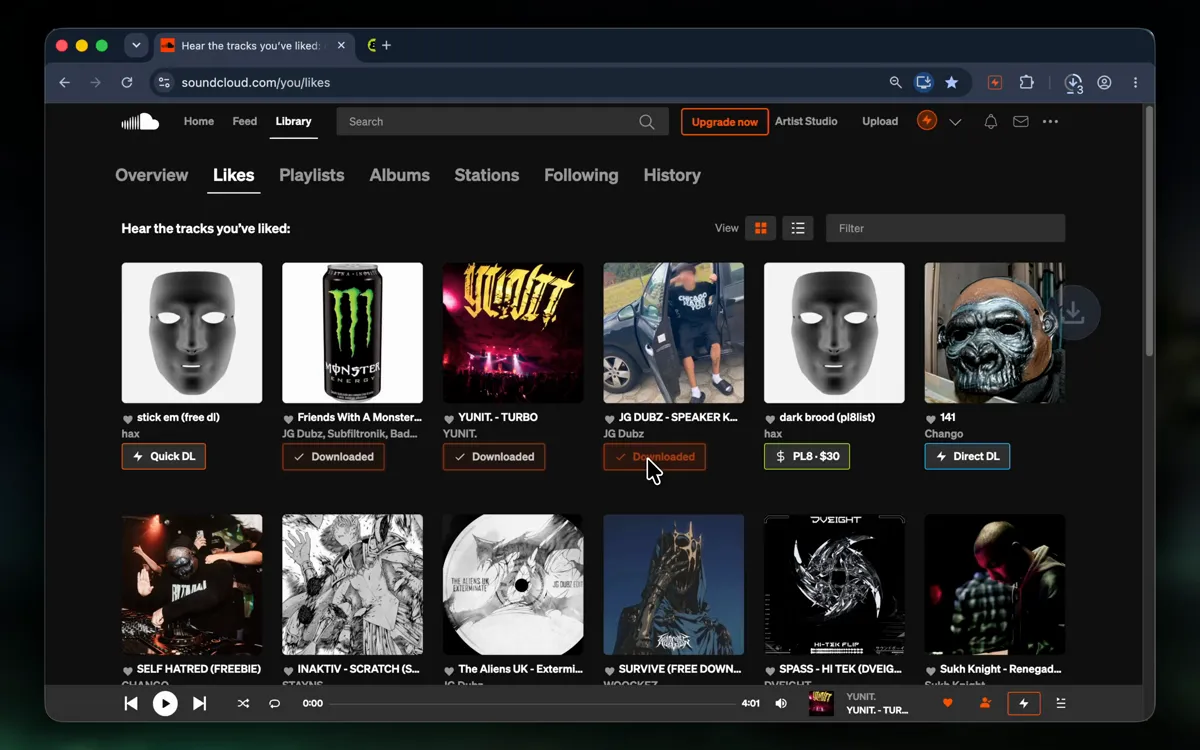Click the follow artist icon in player

985,703
